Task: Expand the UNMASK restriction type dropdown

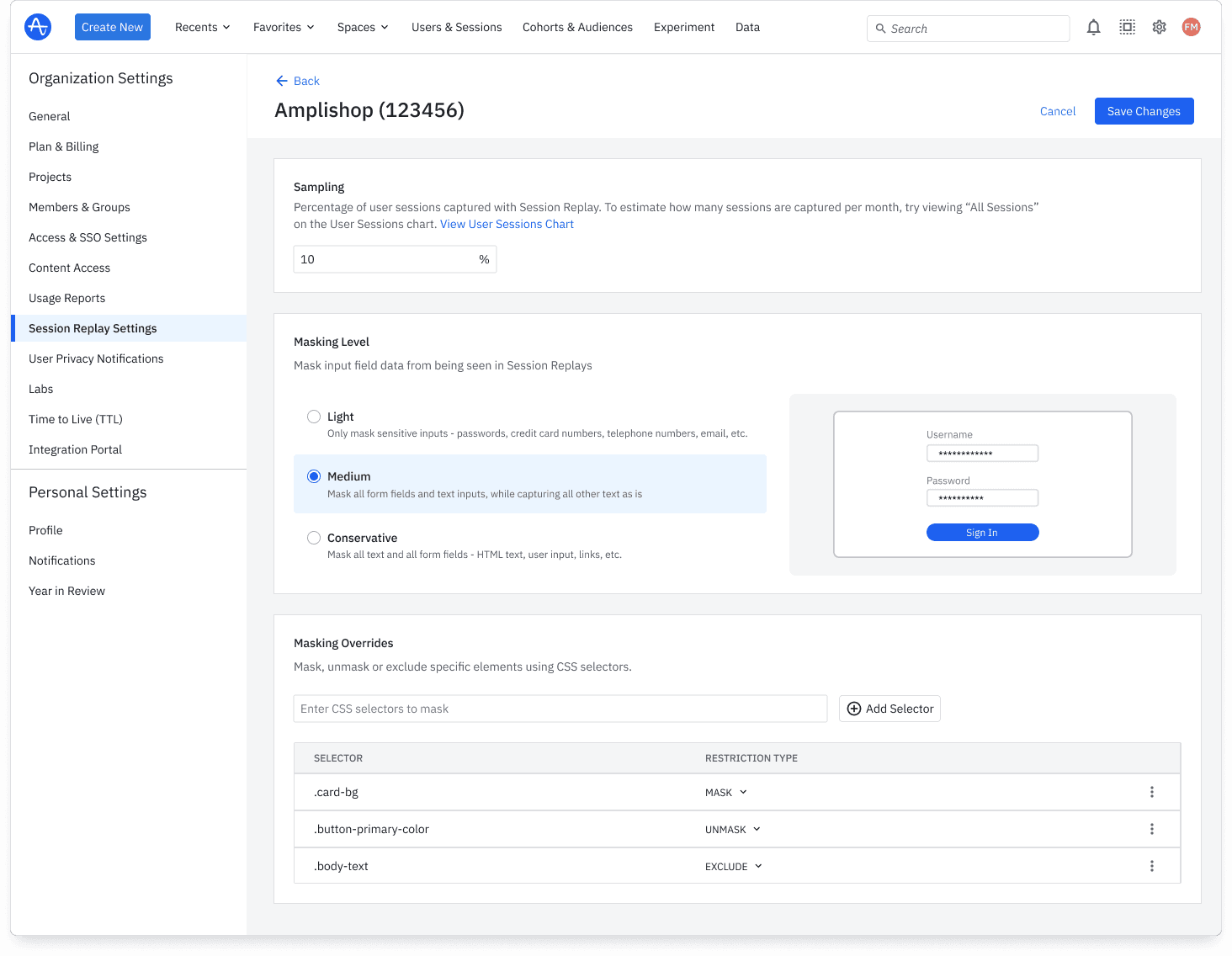Action: click(x=733, y=829)
